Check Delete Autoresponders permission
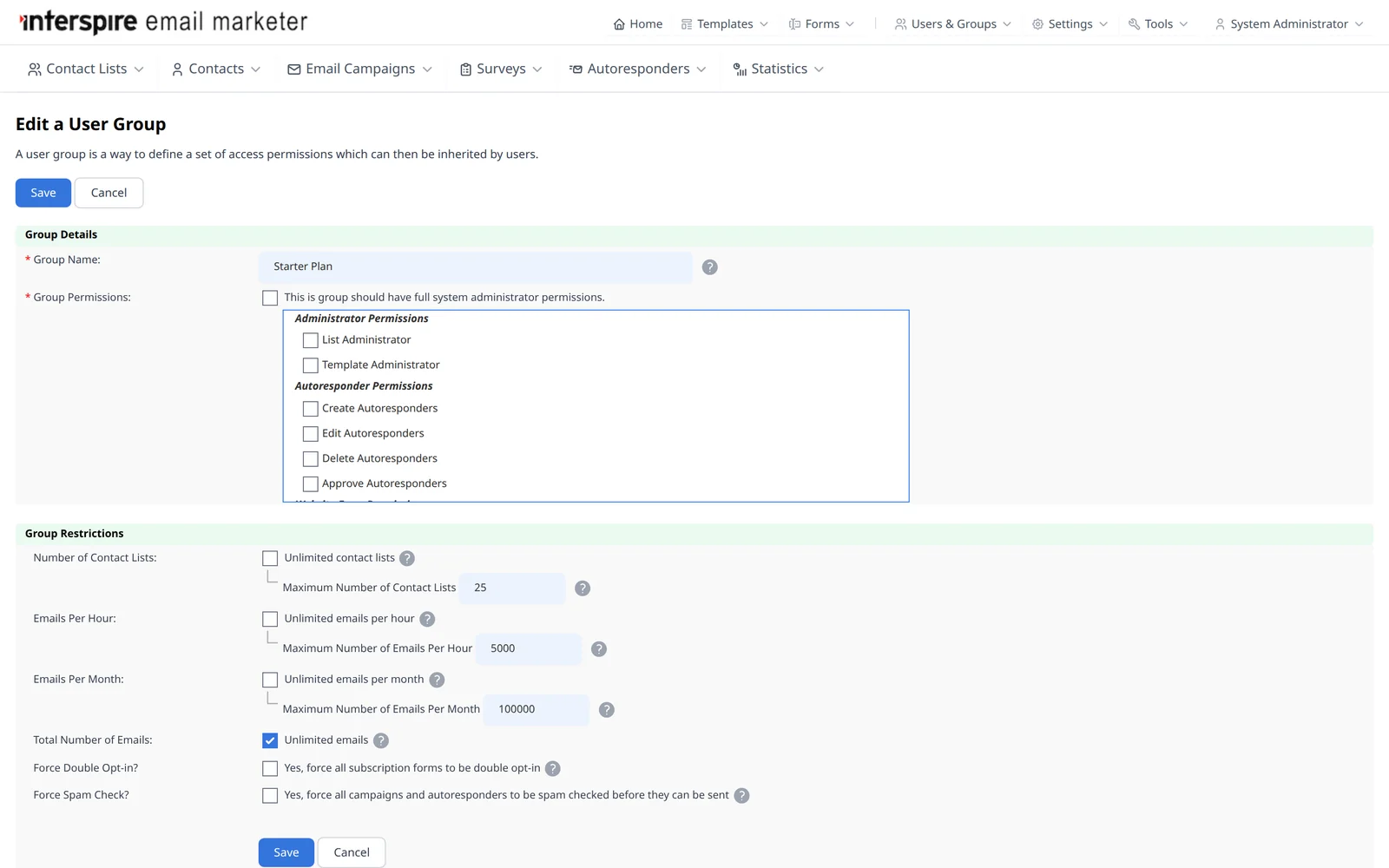1389x868 pixels. point(310,459)
